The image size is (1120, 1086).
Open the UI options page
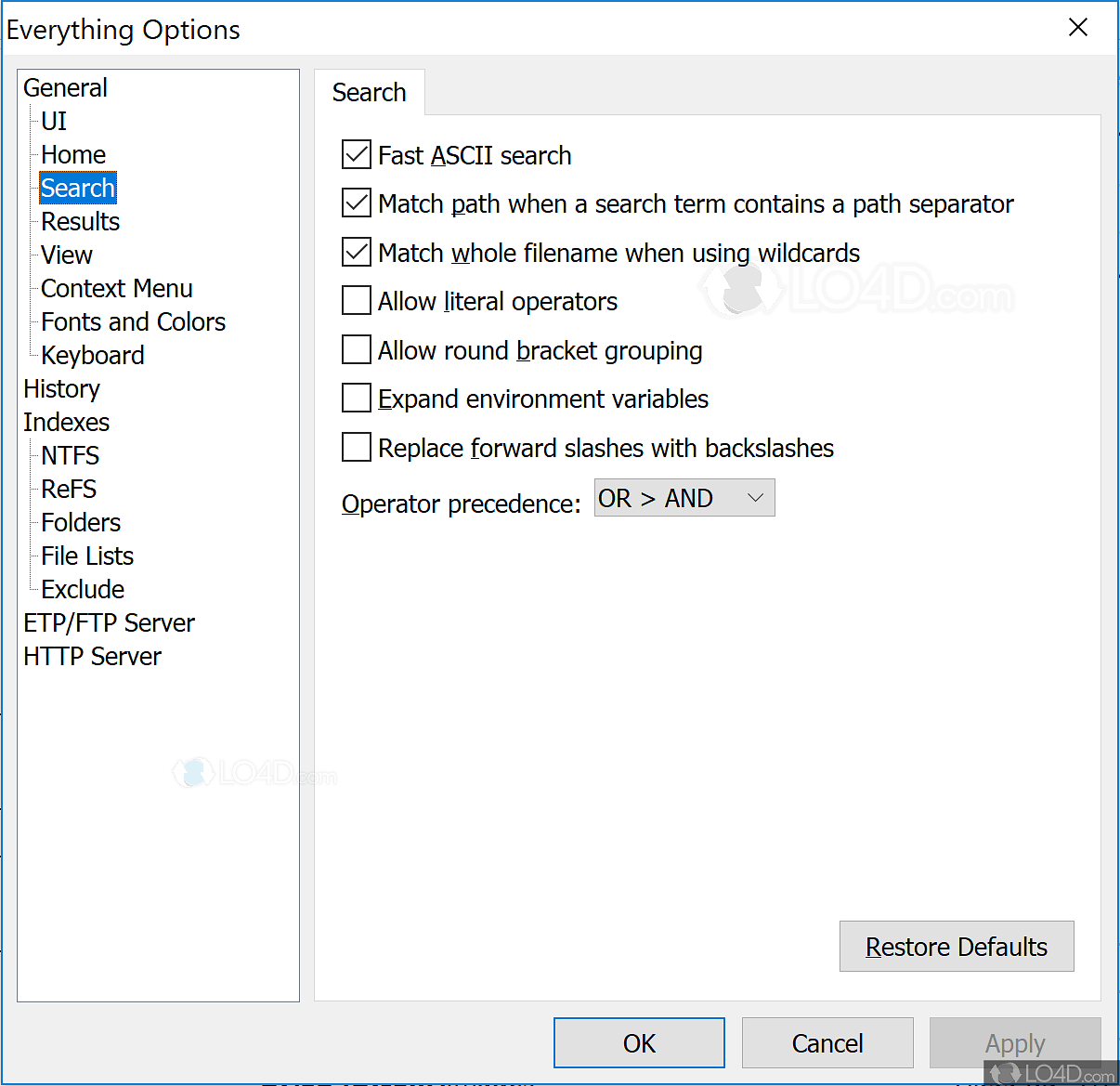coord(54,121)
